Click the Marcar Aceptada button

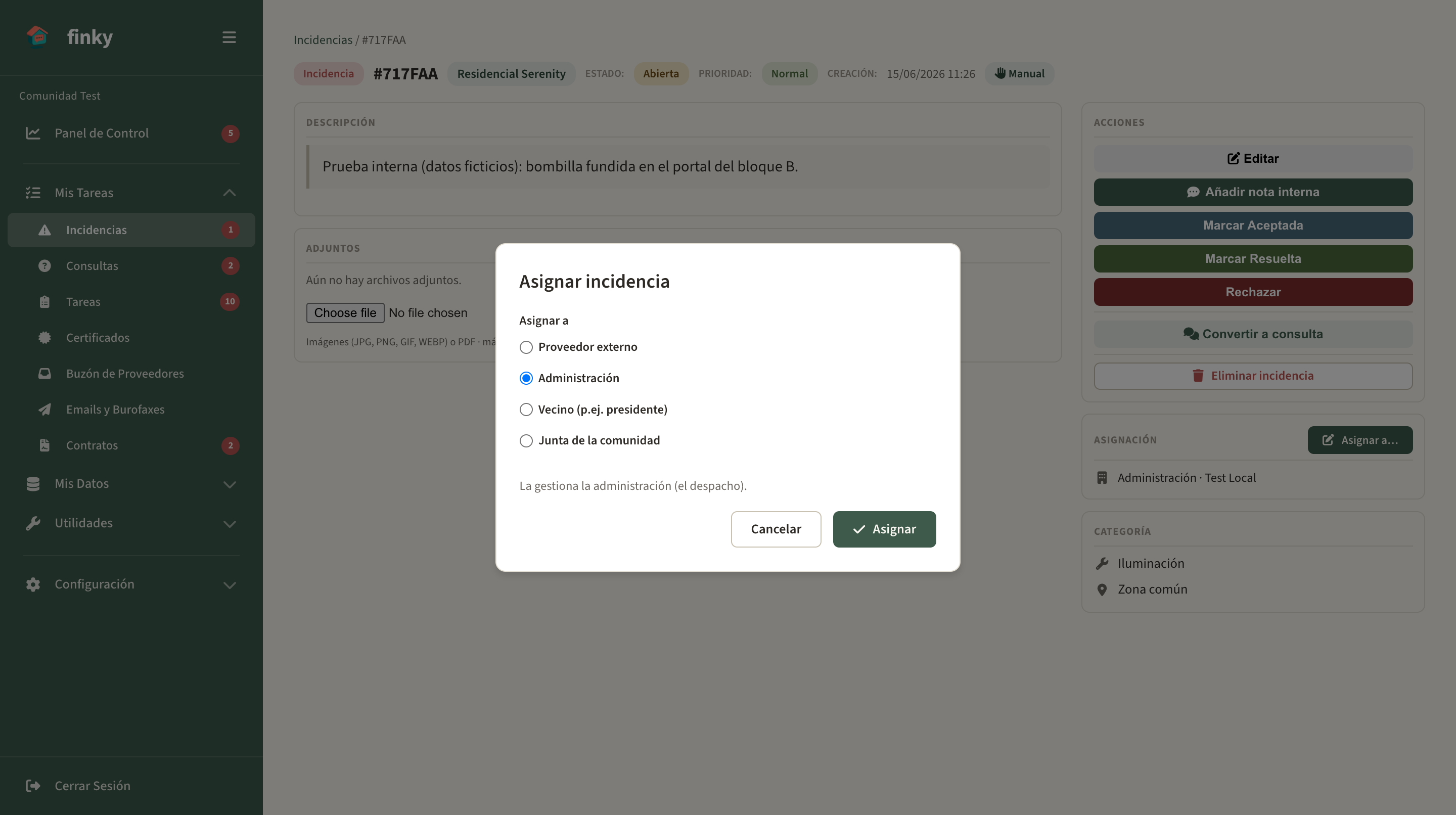click(x=1253, y=225)
